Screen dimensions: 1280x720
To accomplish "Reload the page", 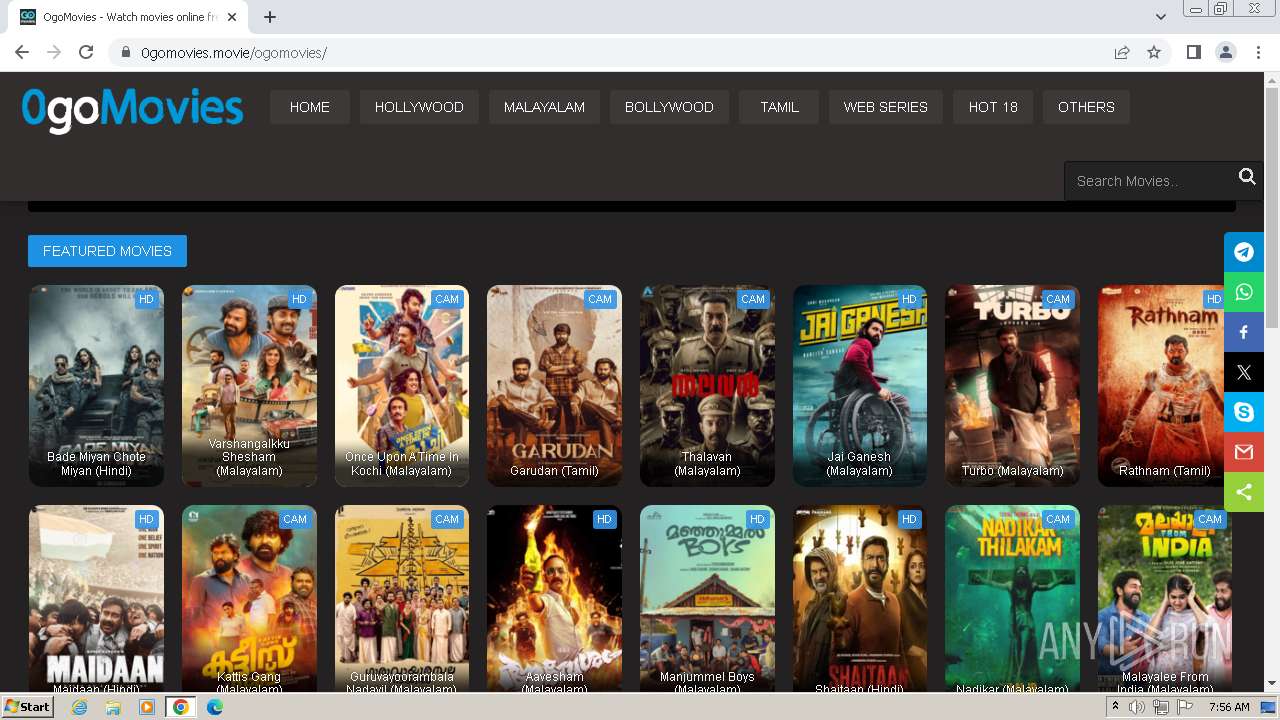I will tap(86, 52).
